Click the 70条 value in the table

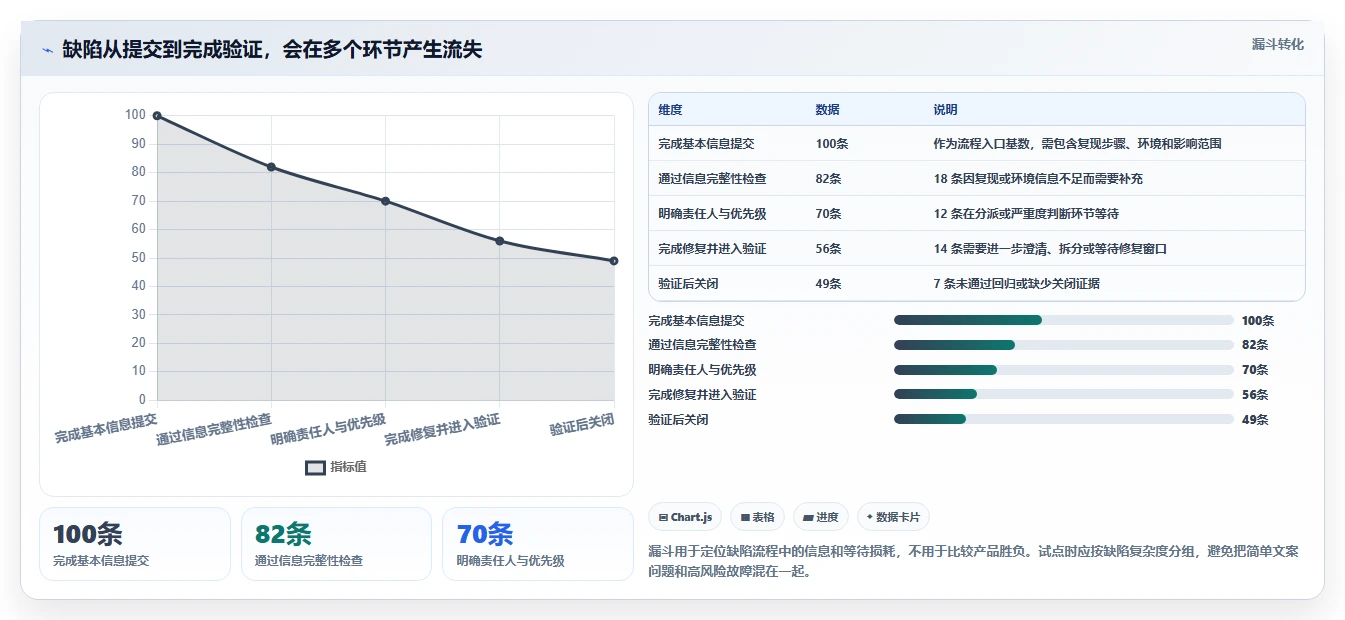point(828,214)
